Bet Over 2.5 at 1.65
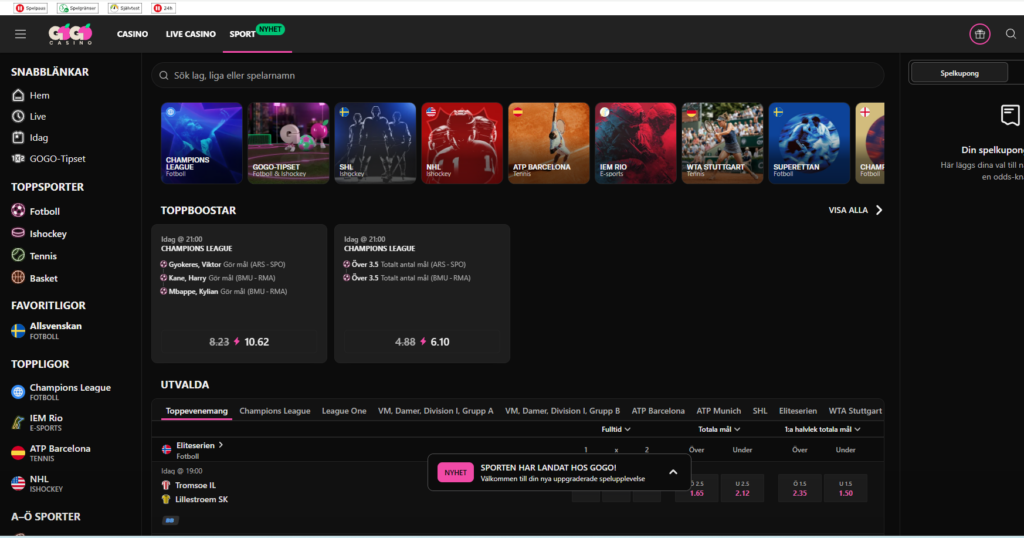 pyautogui.click(x=697, y=488)
